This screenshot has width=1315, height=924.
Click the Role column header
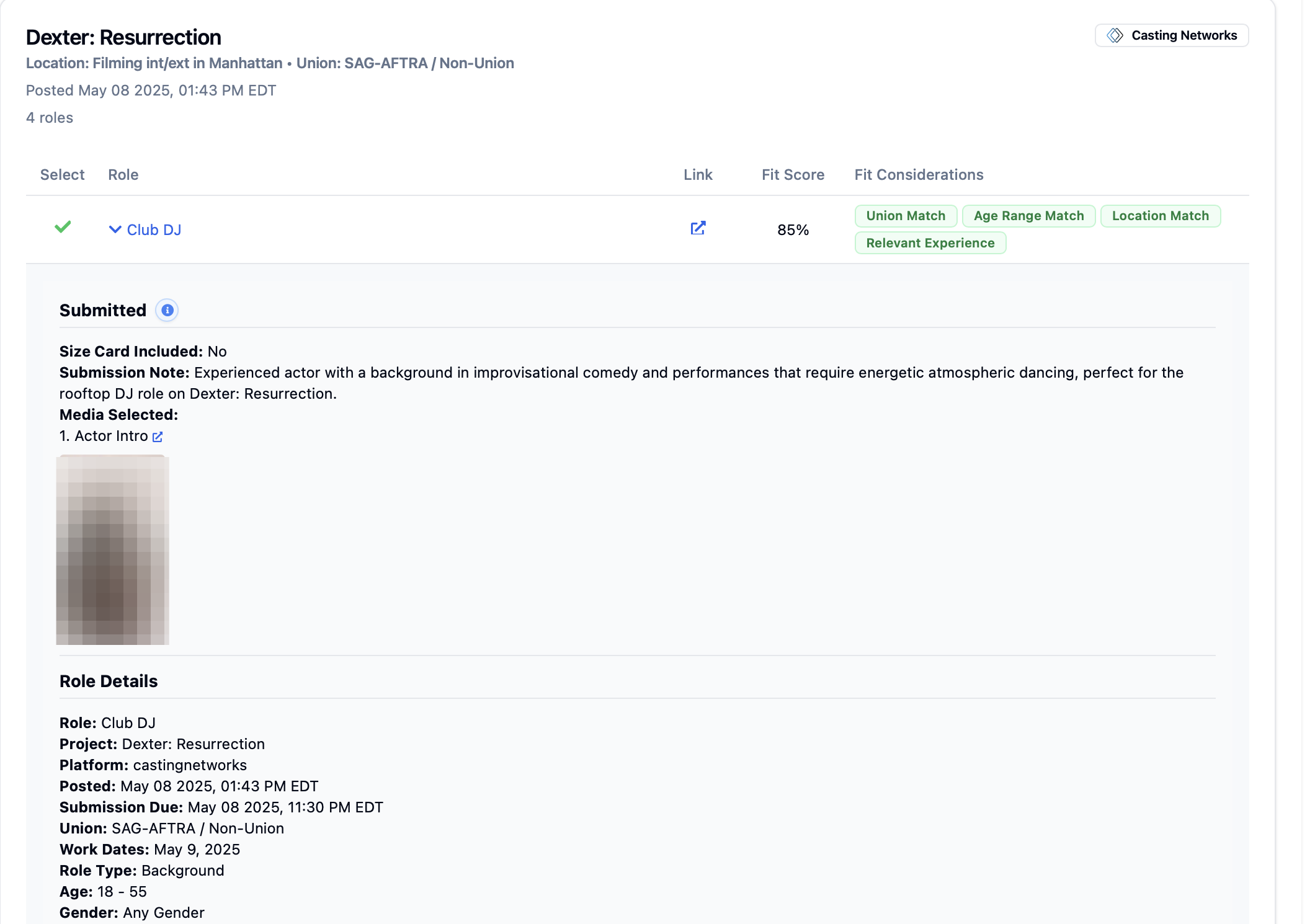(x=123, y=175)
